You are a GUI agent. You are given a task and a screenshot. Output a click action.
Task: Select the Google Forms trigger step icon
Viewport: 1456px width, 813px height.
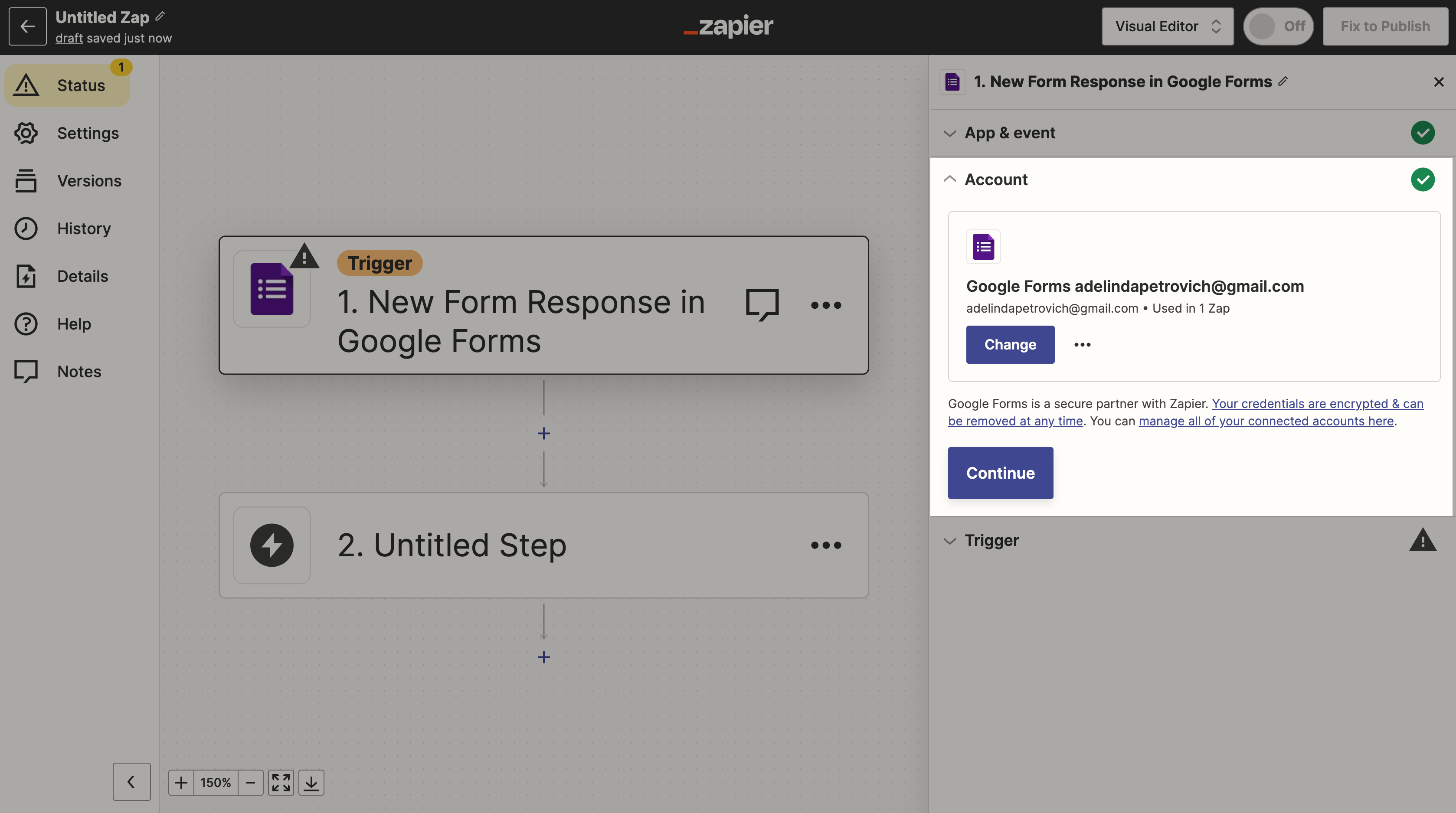pos(272,289)
